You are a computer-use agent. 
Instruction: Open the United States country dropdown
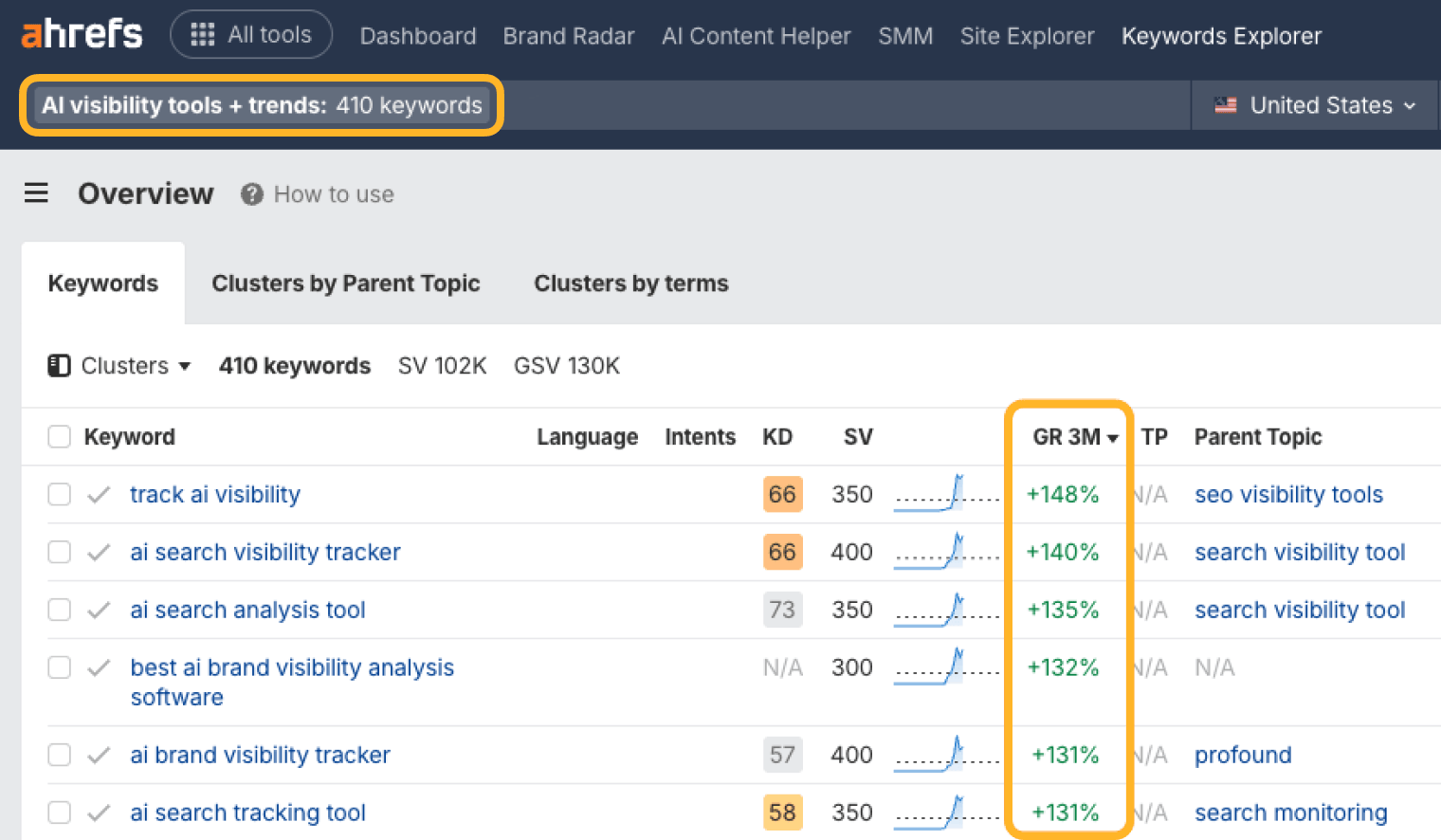pos(1315,105)
